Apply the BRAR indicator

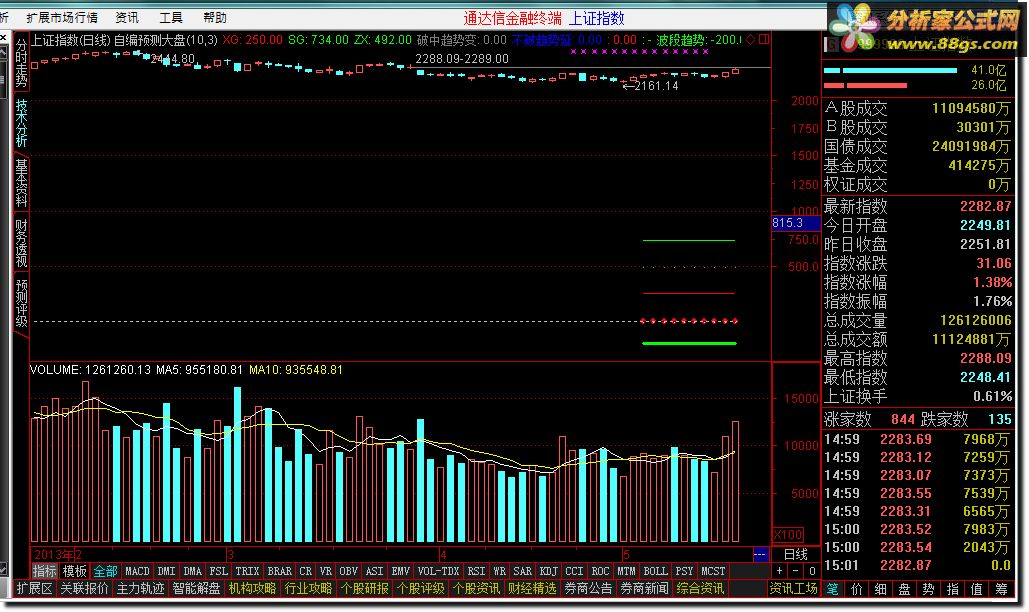[x=280, y=571]
